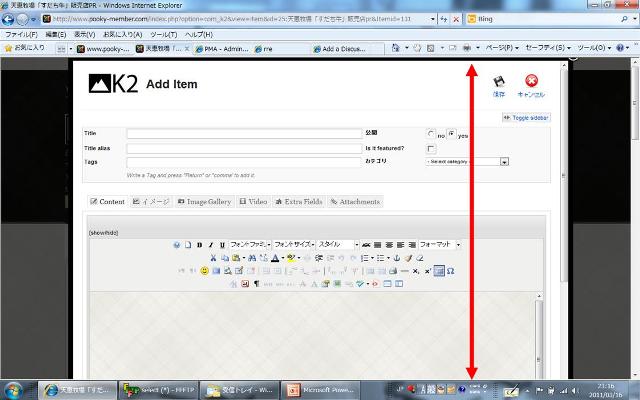Open the Windows Start button
640x400 pixels.
pyautogui.click(x=13, y=391)
